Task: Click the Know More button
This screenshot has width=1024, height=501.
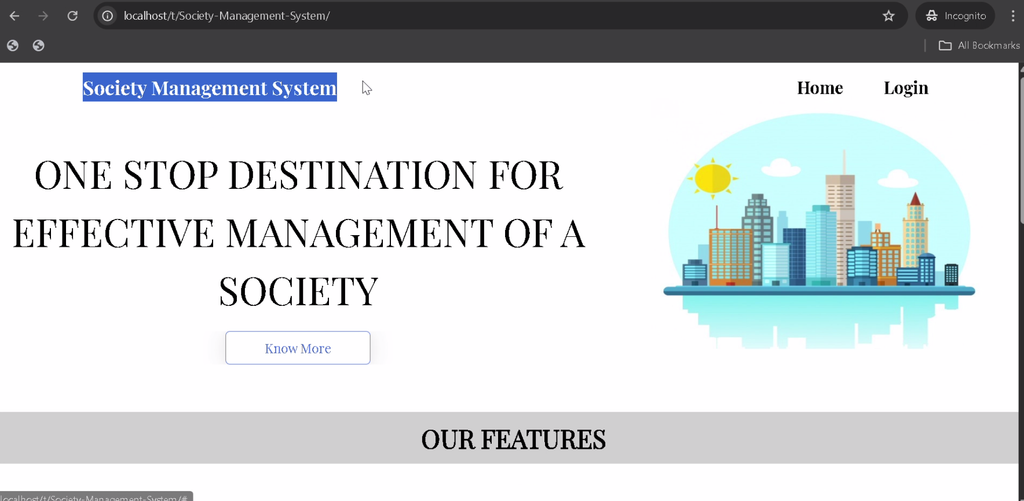Action: [298, 348]
